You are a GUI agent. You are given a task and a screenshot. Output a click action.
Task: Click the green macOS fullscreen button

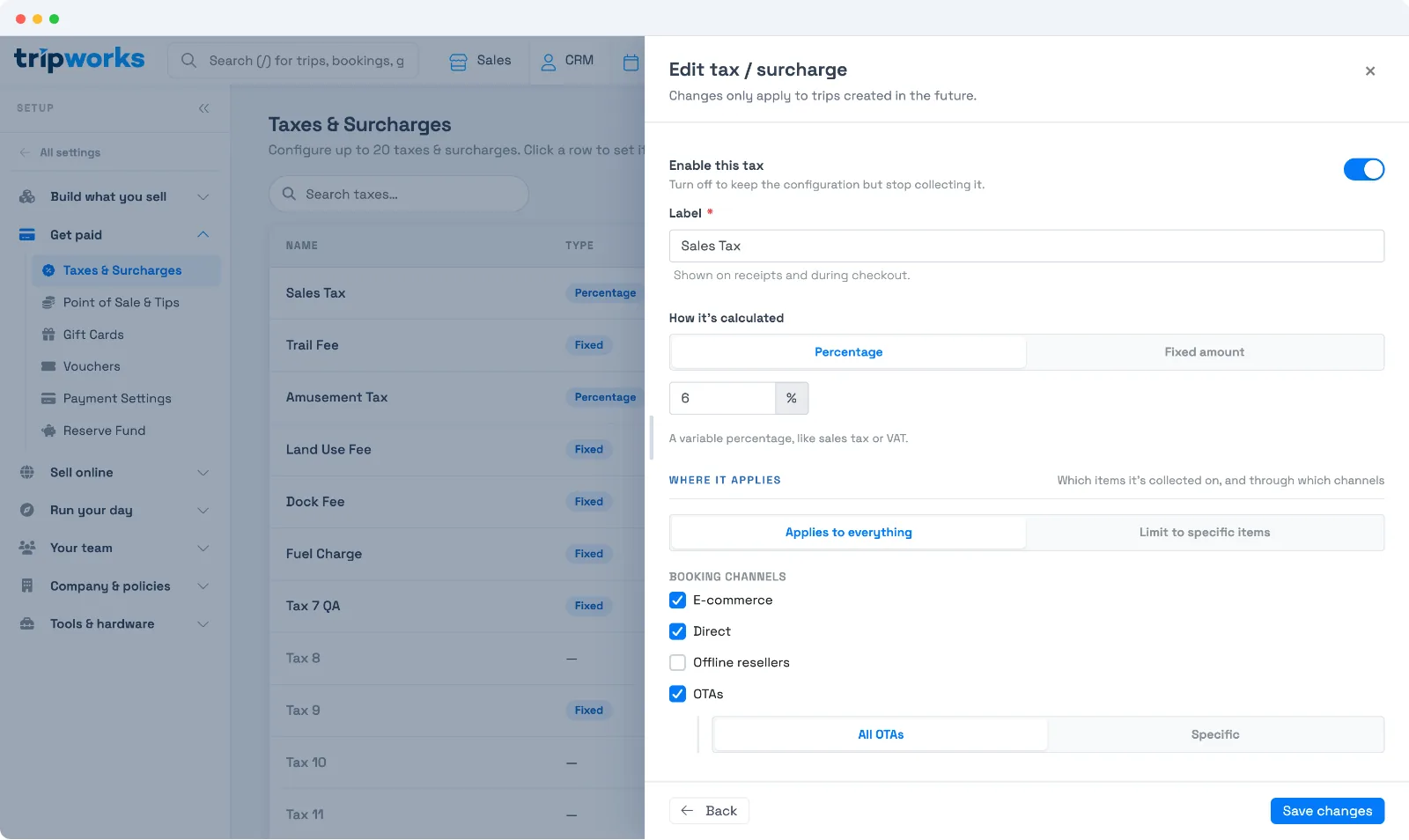pos(54,18)
